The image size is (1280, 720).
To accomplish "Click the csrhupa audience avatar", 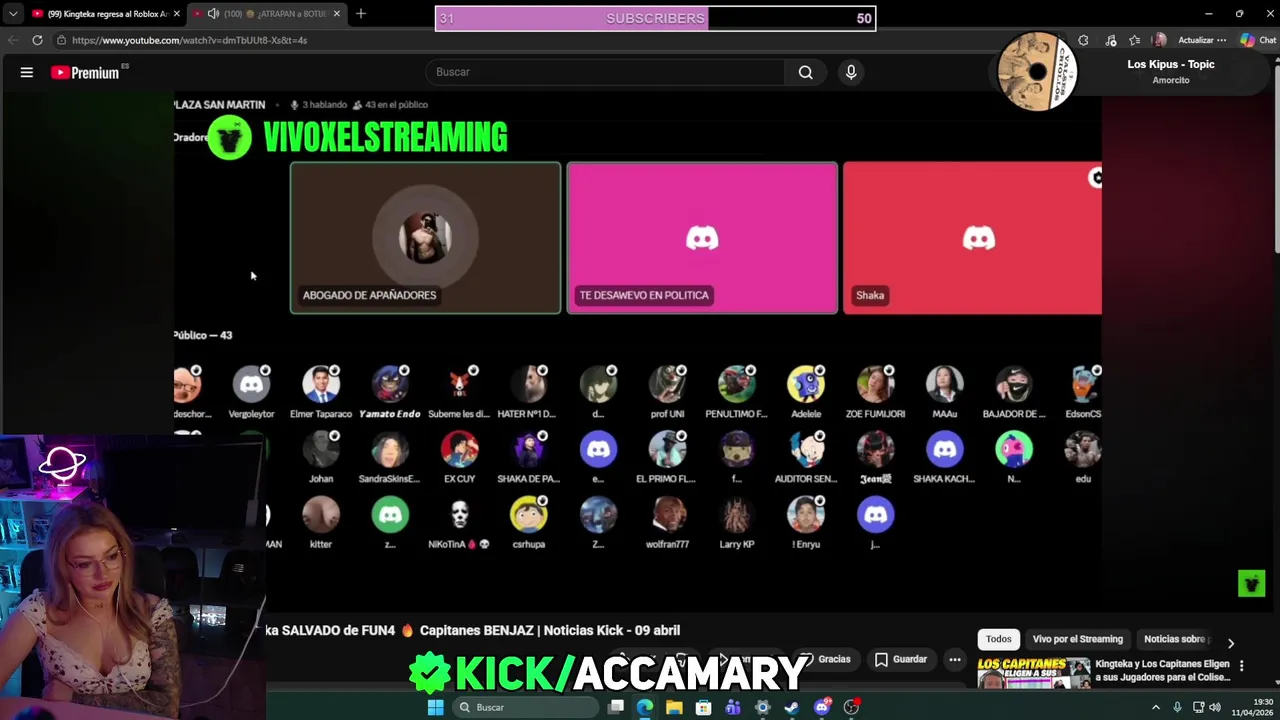I will coord(528,514).
